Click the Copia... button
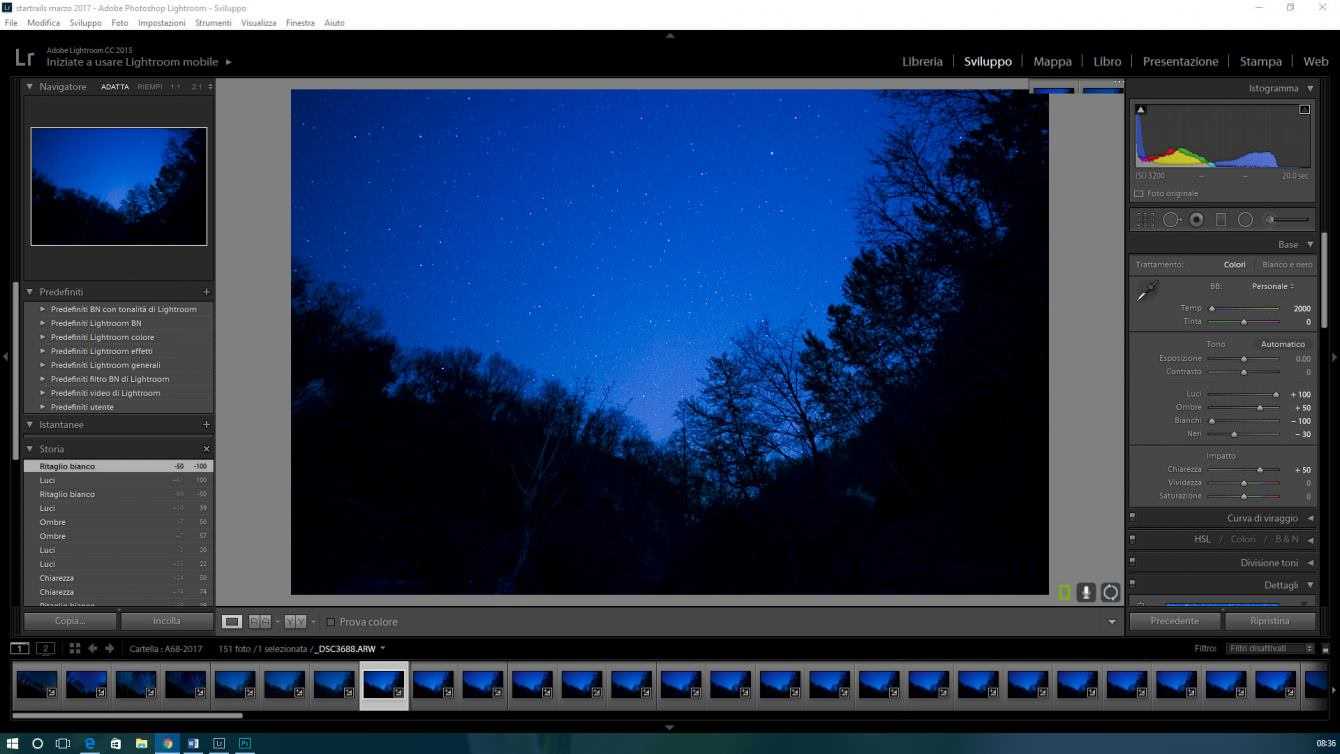The width and height of the screenshot is (1340, 754). 70,621
